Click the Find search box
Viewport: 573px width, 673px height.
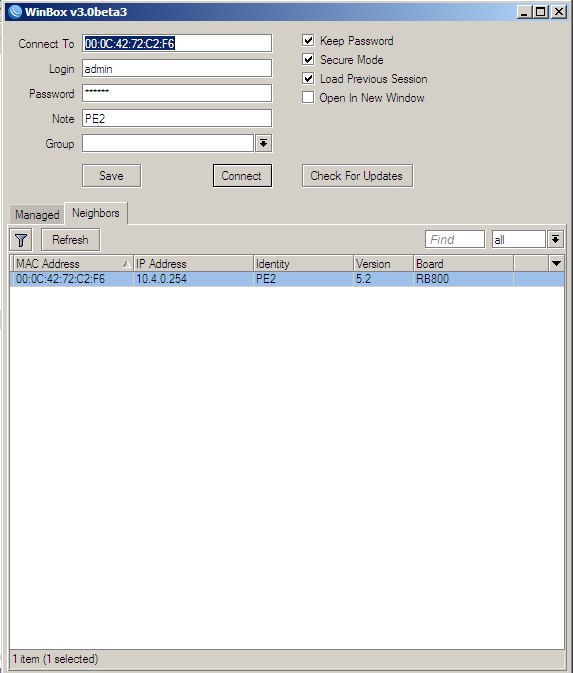tap(455, 239)
